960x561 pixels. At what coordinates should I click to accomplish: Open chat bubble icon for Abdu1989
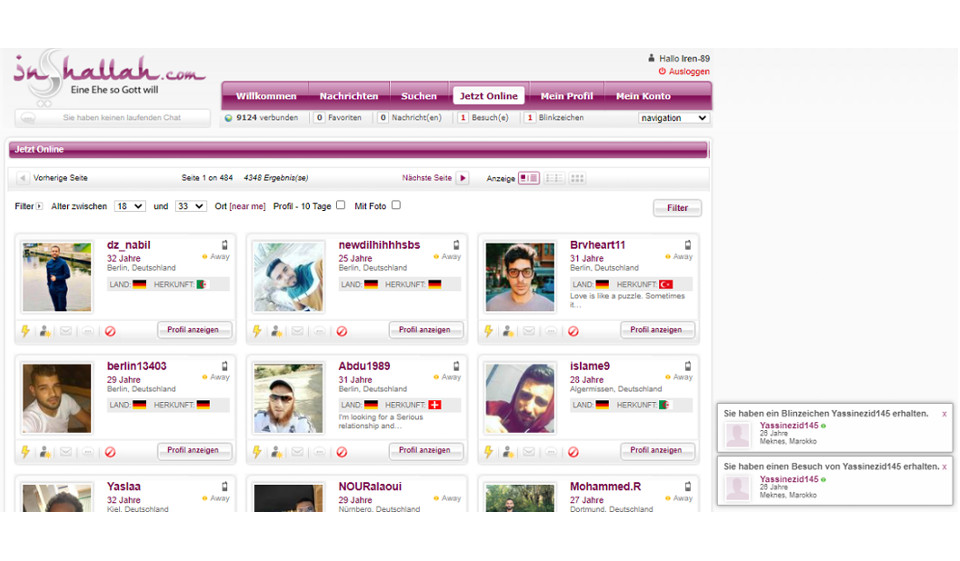coord(318,452)
